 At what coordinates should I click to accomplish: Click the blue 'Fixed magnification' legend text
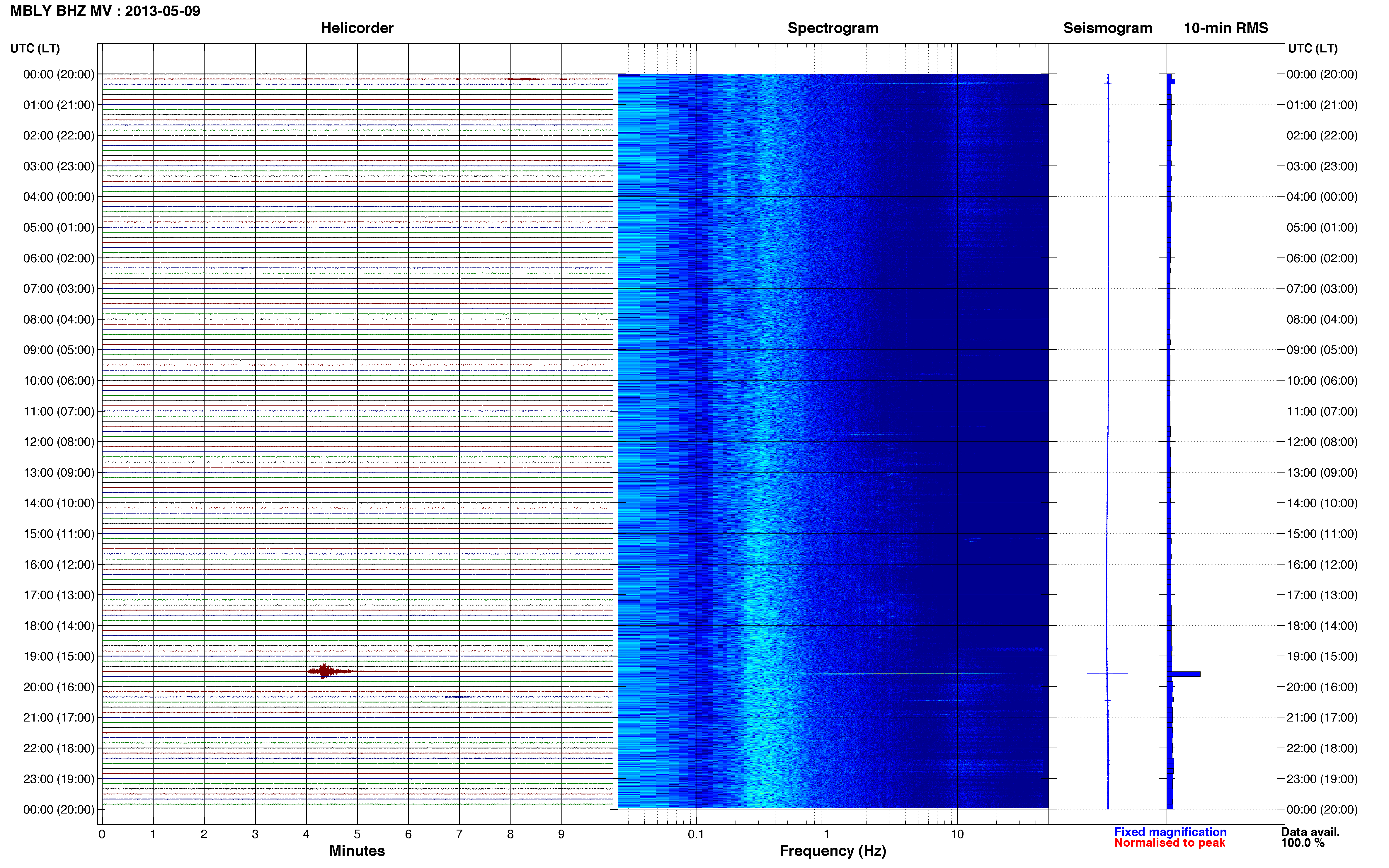point(1170,832)
